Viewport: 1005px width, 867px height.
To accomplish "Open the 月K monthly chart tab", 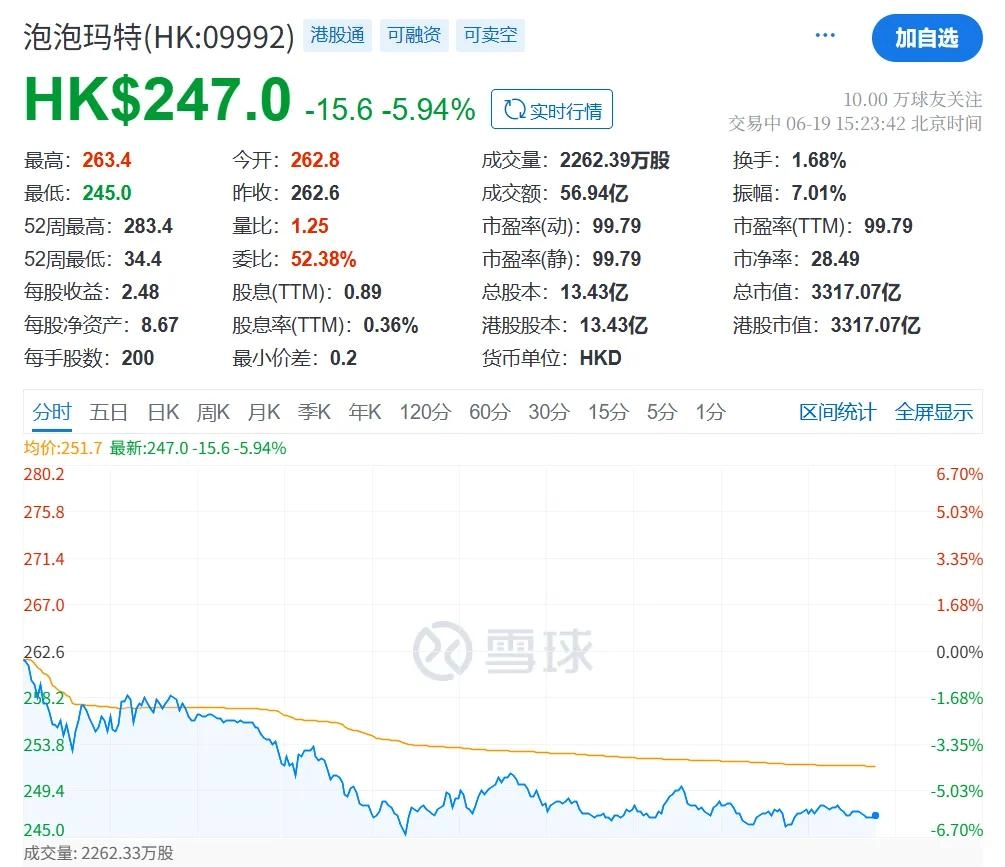I will [x=264, y=411].
